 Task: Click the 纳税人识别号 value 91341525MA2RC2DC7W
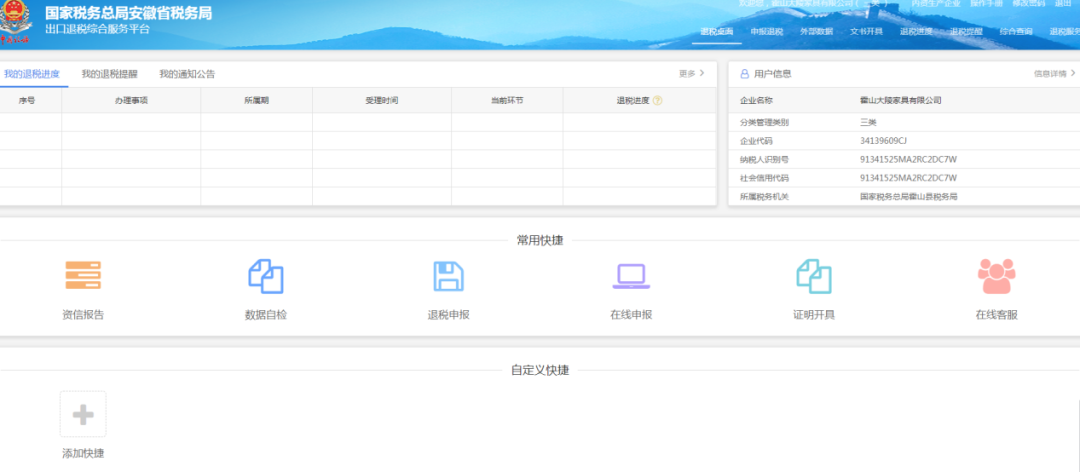(x=908, y=160)
